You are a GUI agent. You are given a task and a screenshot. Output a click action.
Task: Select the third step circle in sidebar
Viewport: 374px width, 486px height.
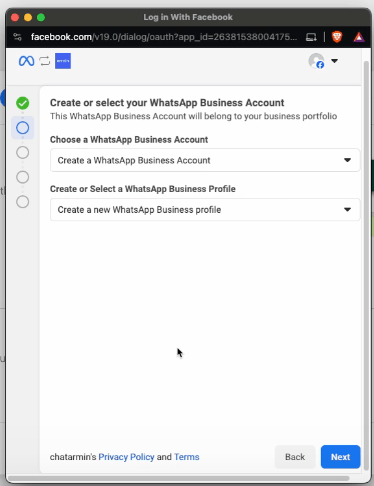click(x=23, y=152)
